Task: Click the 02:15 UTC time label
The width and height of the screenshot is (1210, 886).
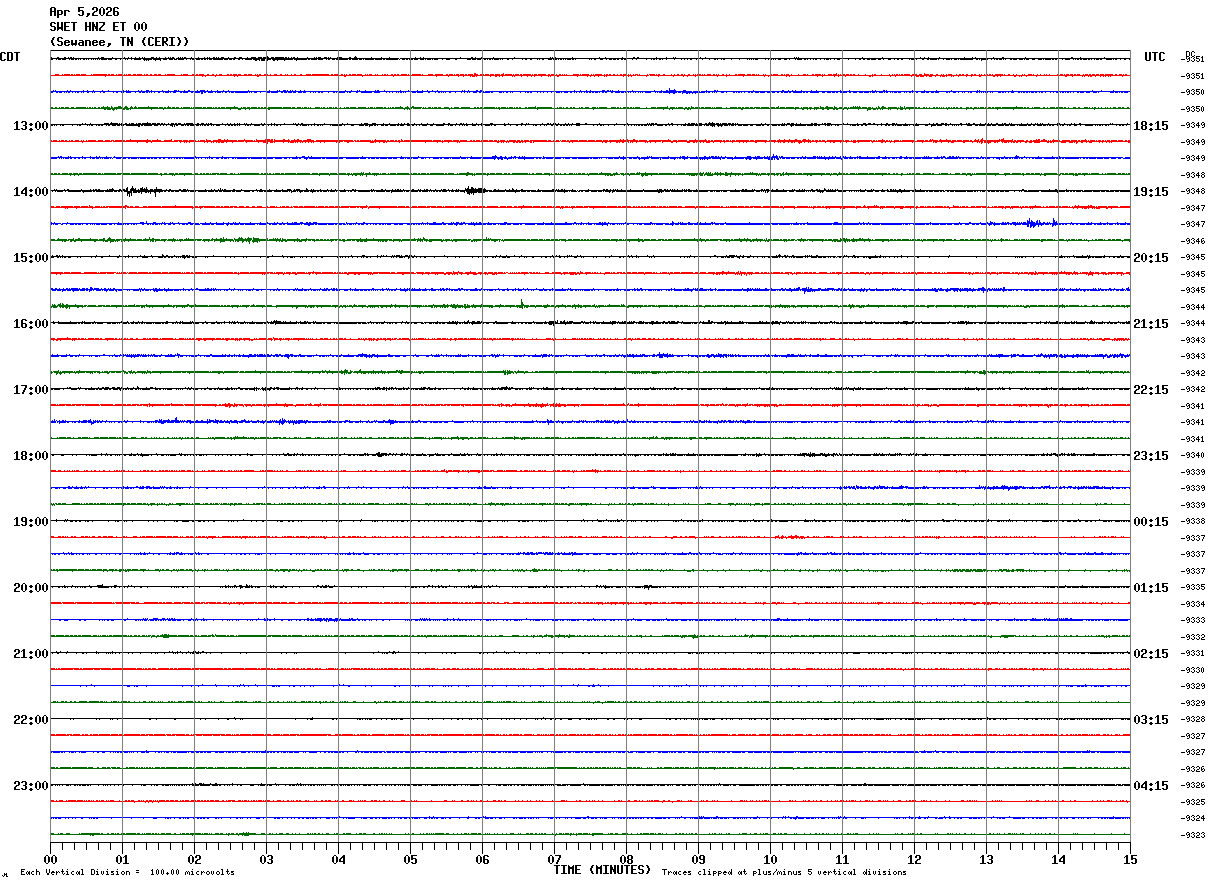Action: click(1151, 654)
